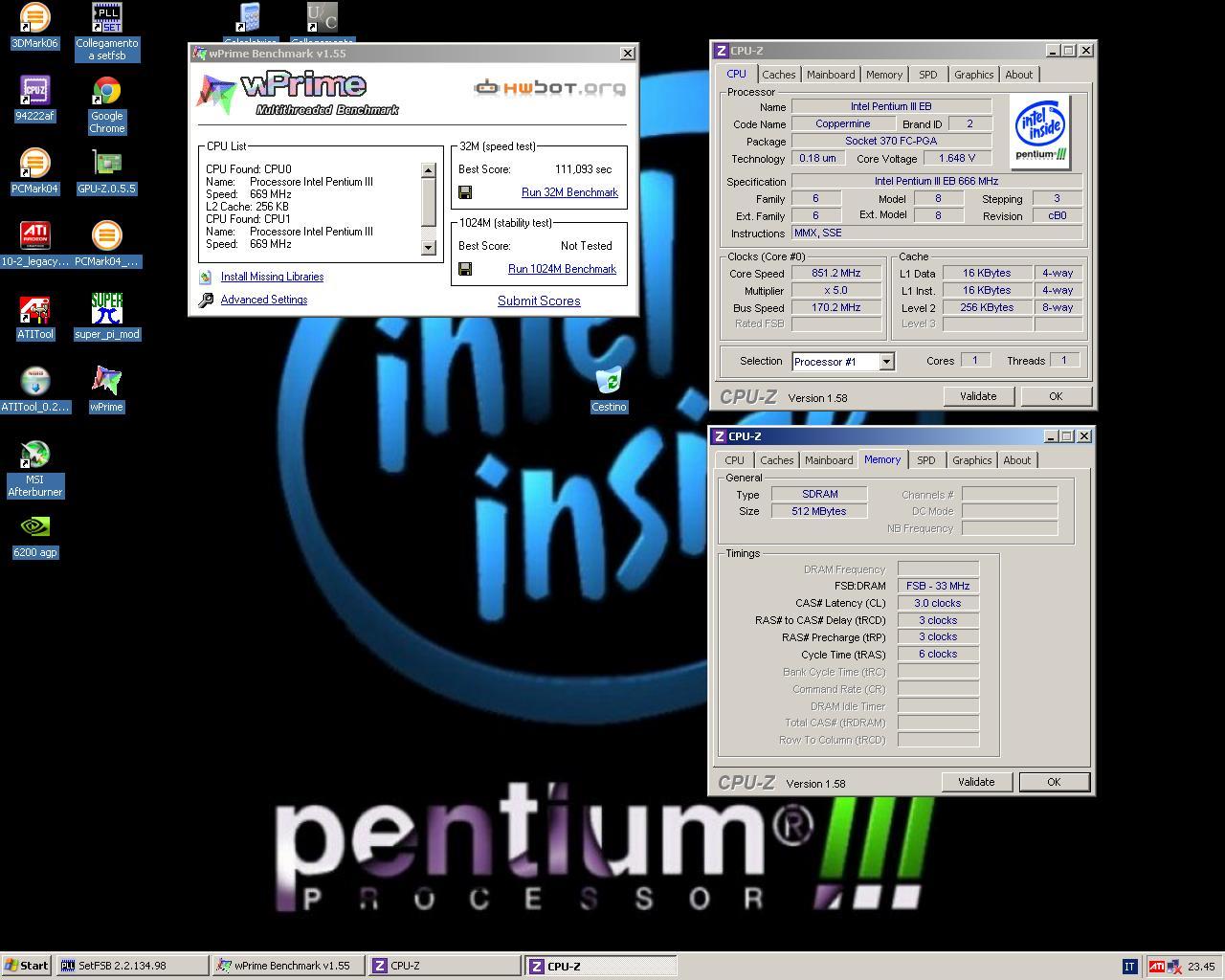
Task: Switch to Caches tab in the upper CPU-Z window
Action: [x=778, y=75]
